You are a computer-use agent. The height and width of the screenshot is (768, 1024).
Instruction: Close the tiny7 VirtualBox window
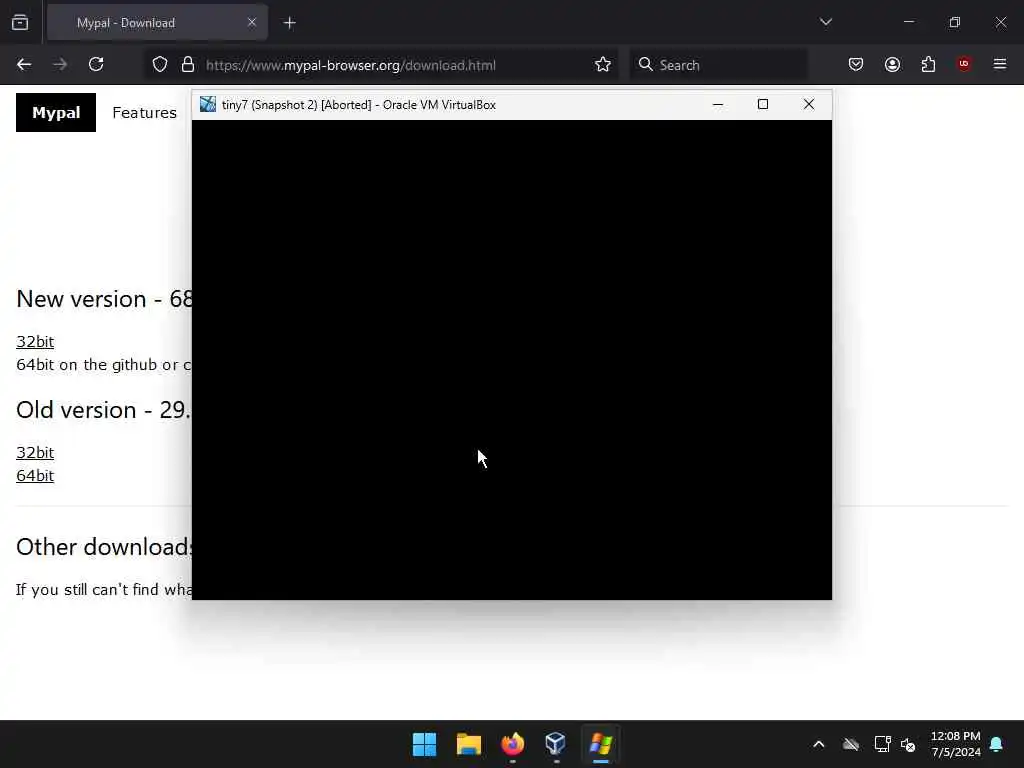(x=808, y=104)
